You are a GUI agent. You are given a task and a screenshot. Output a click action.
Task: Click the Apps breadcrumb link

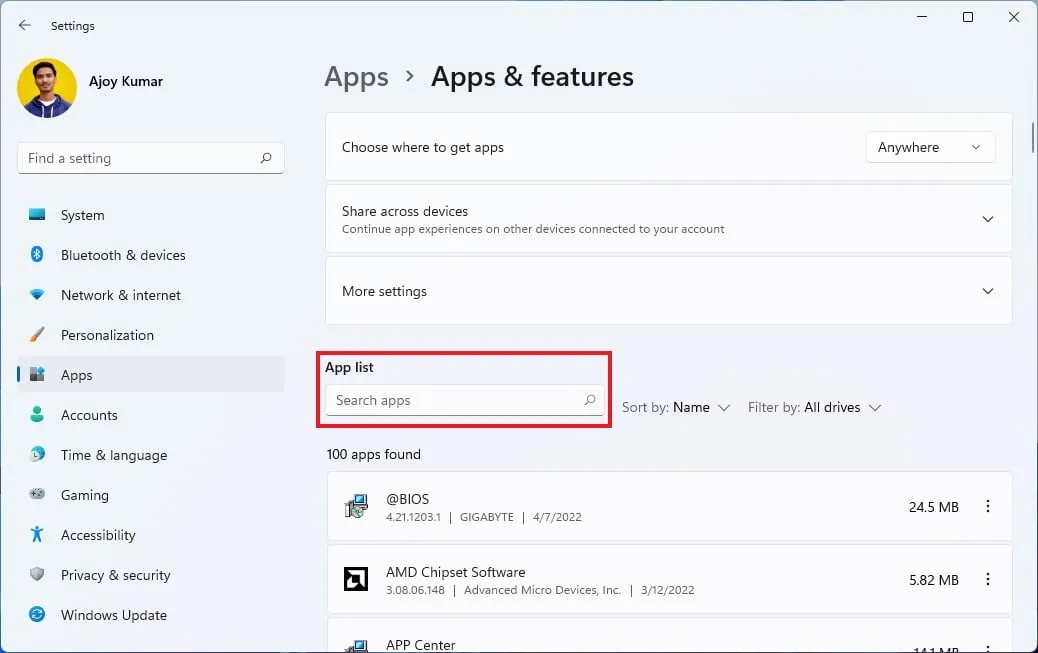point(356,77)
